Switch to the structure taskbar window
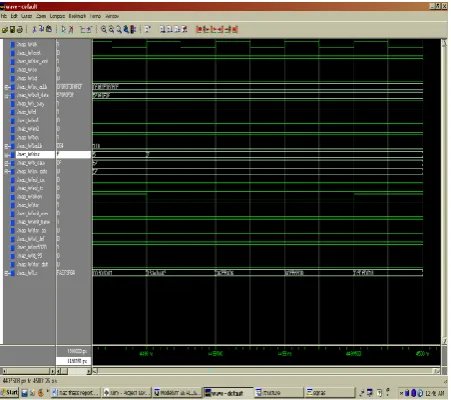 [279, 393]
